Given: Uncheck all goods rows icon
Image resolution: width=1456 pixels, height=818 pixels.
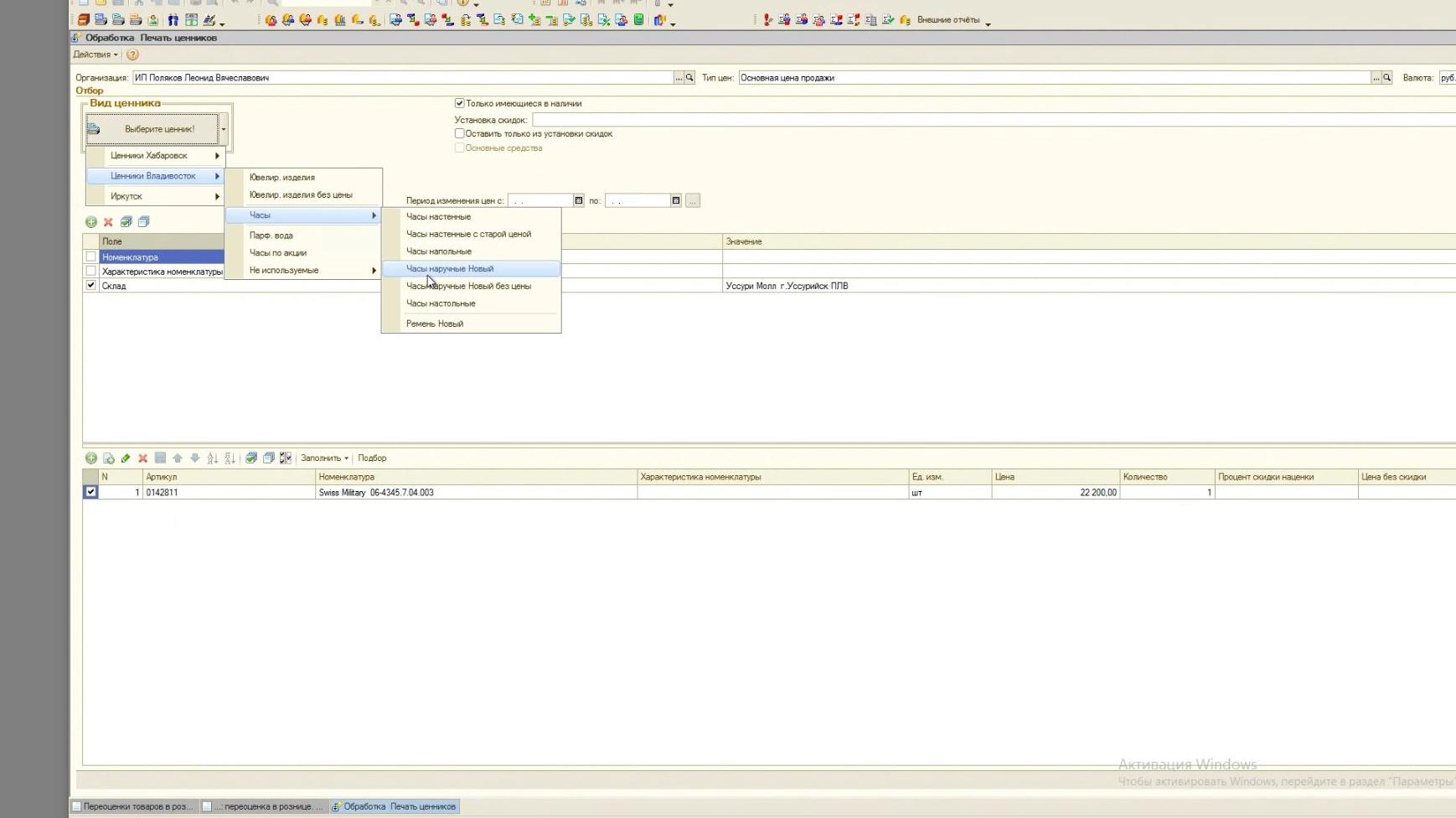Looking at the screenshot, I should coord(269,458).
